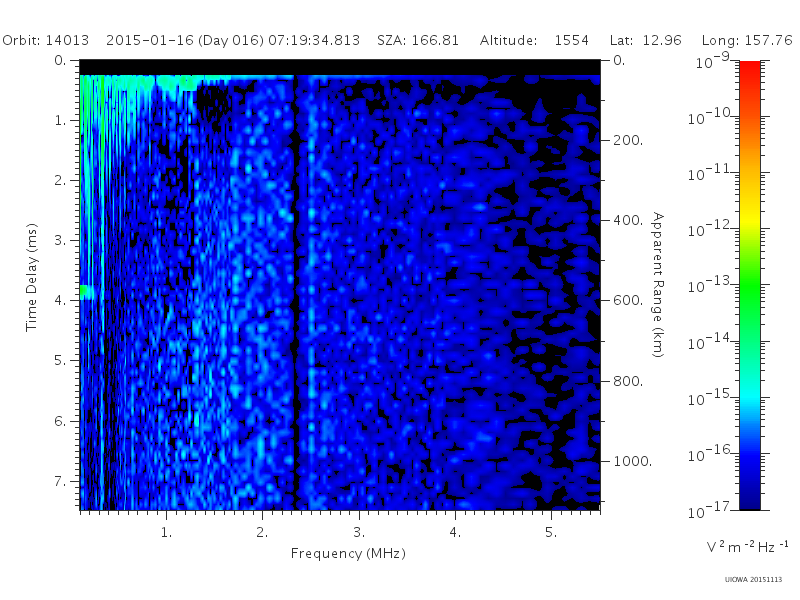This screenshot has height=600, width=800.
Task: Click the 5. tick on frequency axis
Action: tap(551, 532)
